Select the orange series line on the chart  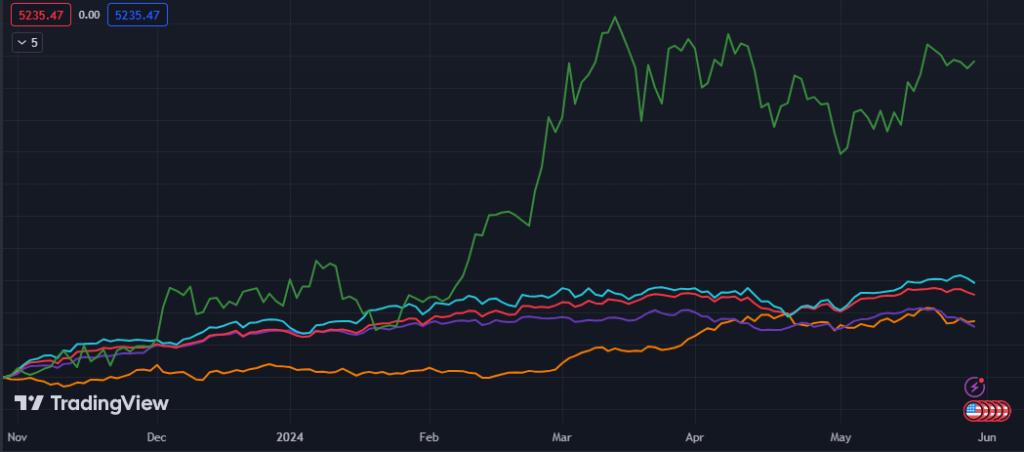coord(600,349)
